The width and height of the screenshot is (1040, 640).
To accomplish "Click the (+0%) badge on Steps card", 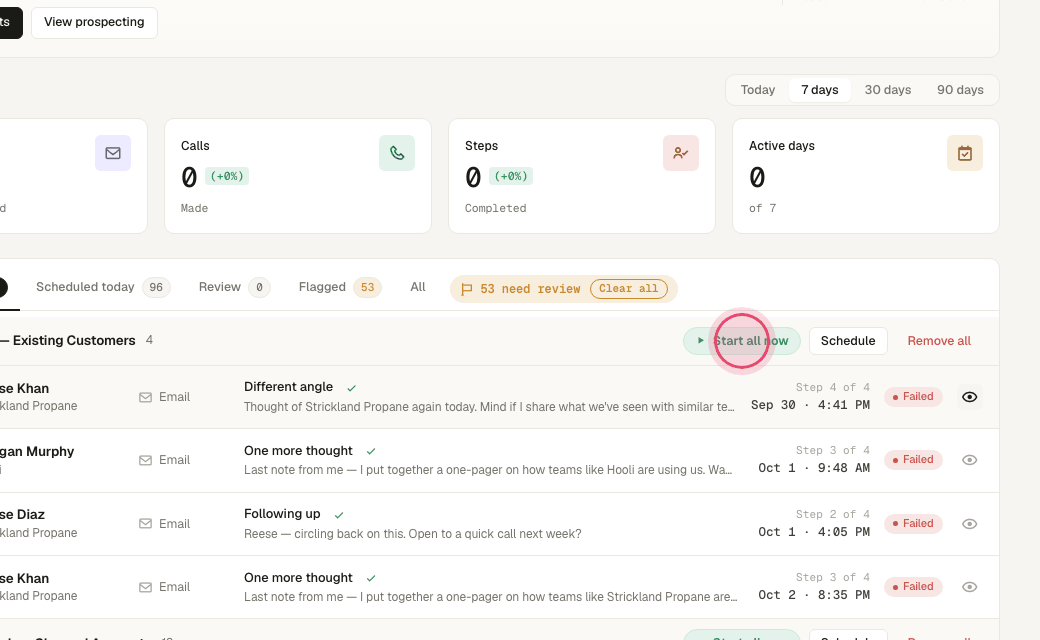I will click(511, 176).
